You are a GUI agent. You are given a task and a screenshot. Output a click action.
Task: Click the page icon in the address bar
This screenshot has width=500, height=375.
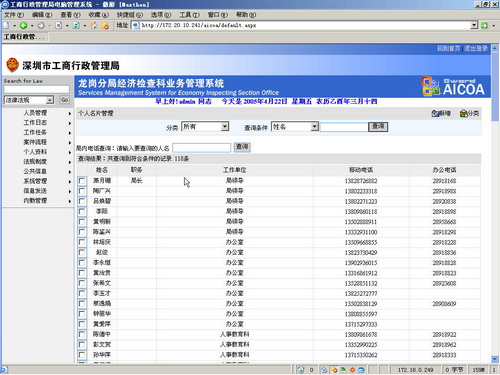click(x=136, y=25)
